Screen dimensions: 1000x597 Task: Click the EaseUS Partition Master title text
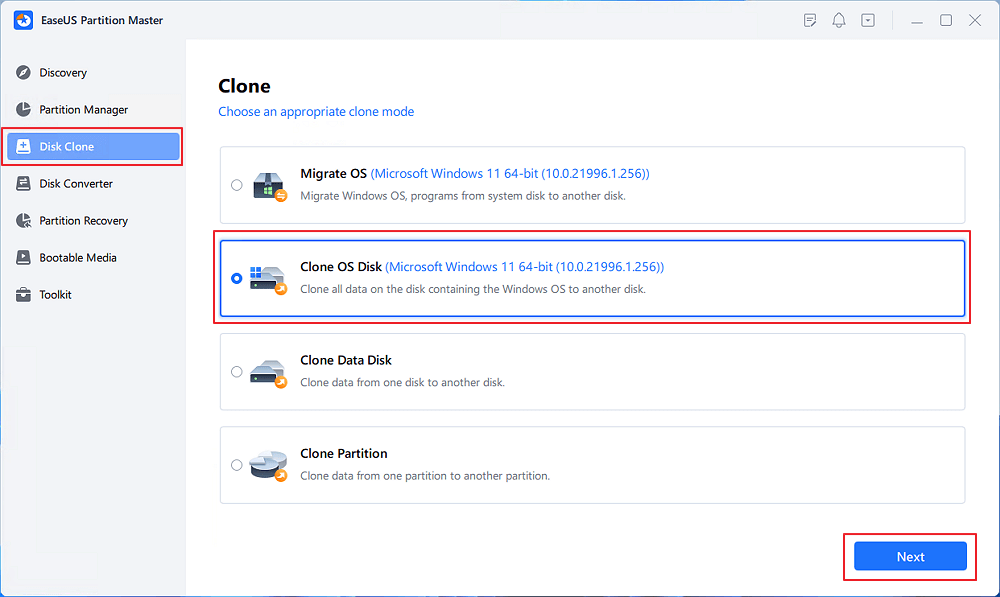coord(102,20)
